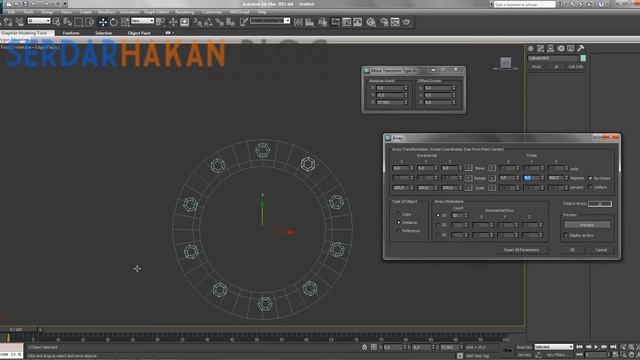The image size is (640, 360).
Task: Click Reset All Parameters button
Action: tap(521, 250)
